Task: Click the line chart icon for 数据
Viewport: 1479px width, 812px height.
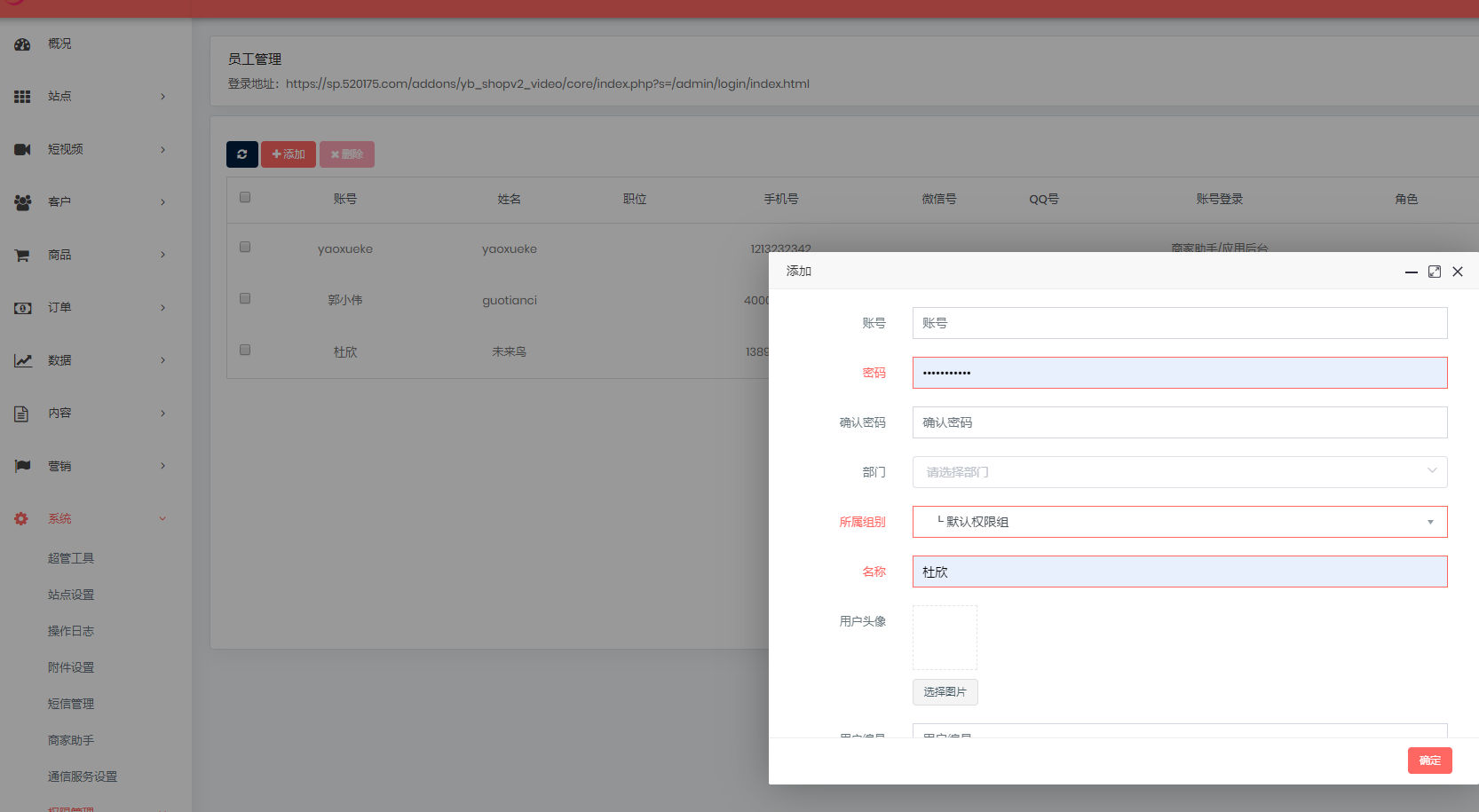Action: click(x=22, y=360)
